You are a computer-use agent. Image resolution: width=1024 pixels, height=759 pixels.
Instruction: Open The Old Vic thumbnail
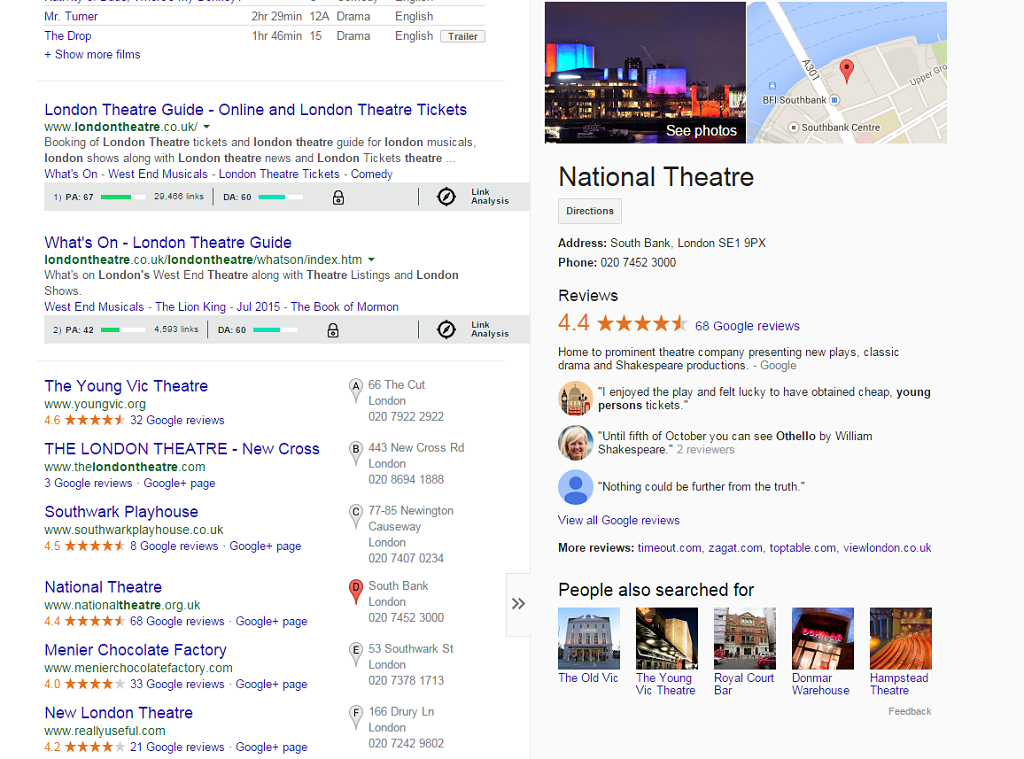(588, 638)
